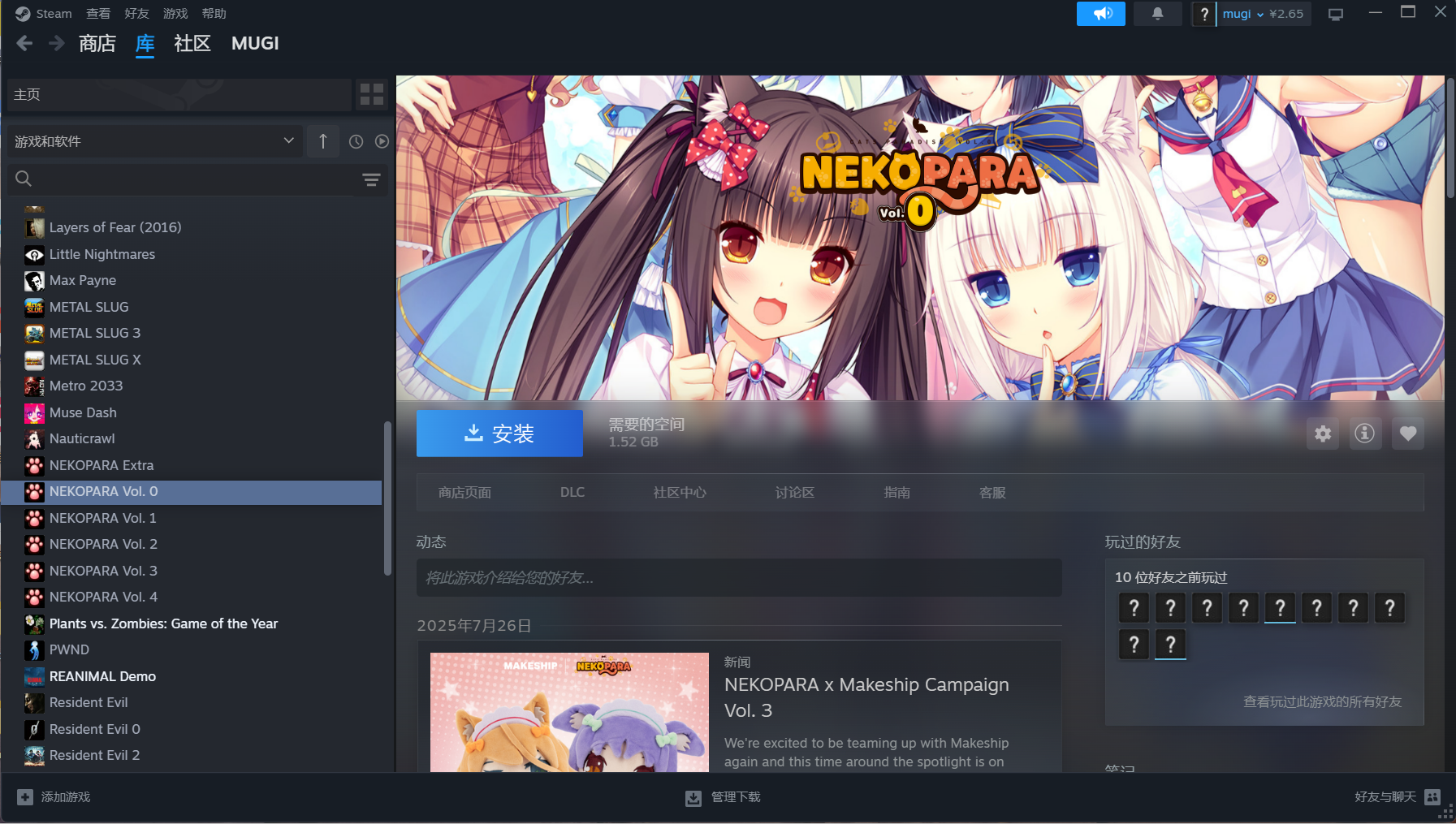Screen dimensions: 1456x824
Task: Click the game info circle icon
Action: coord(1364,434)
